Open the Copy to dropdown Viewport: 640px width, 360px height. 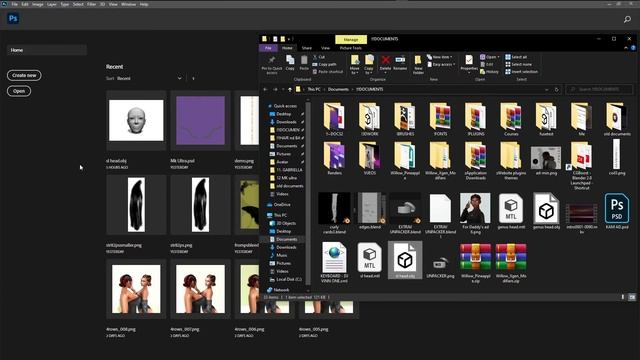(x=369, y=64)
